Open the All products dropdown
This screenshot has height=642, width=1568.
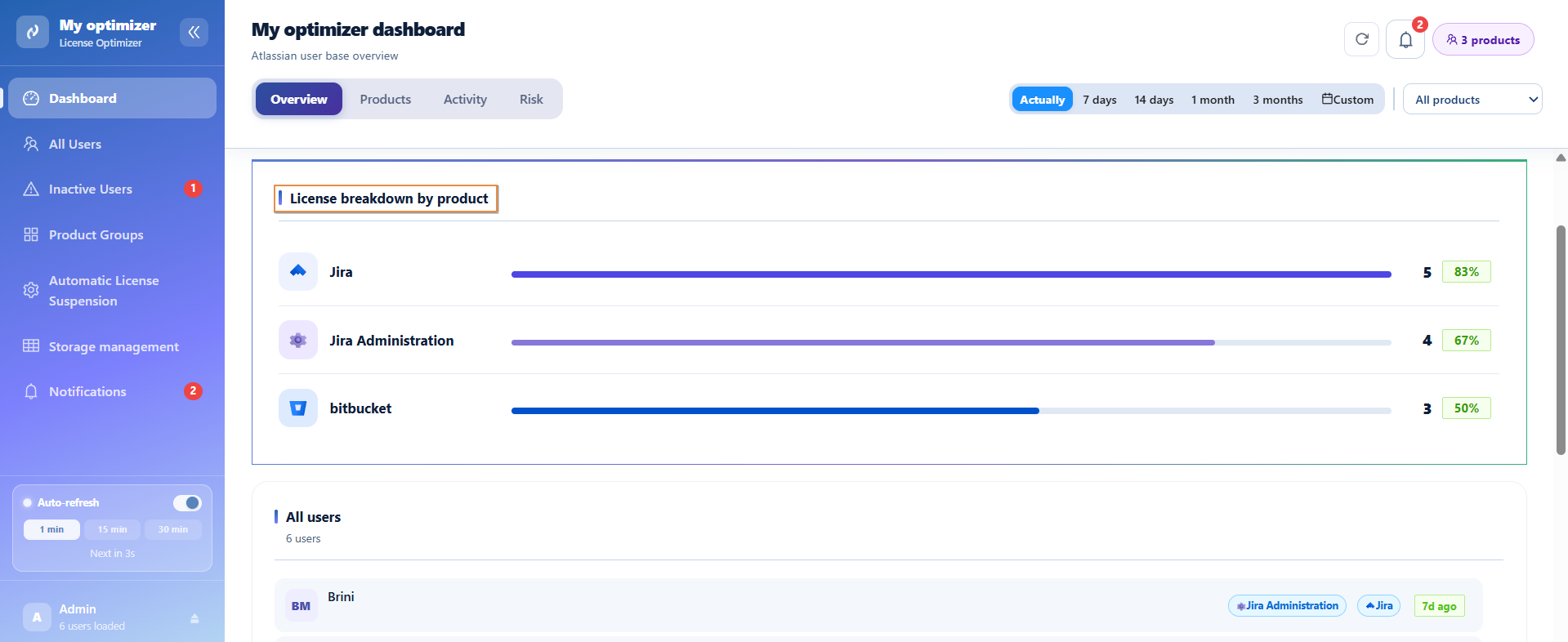(1472, 99)
